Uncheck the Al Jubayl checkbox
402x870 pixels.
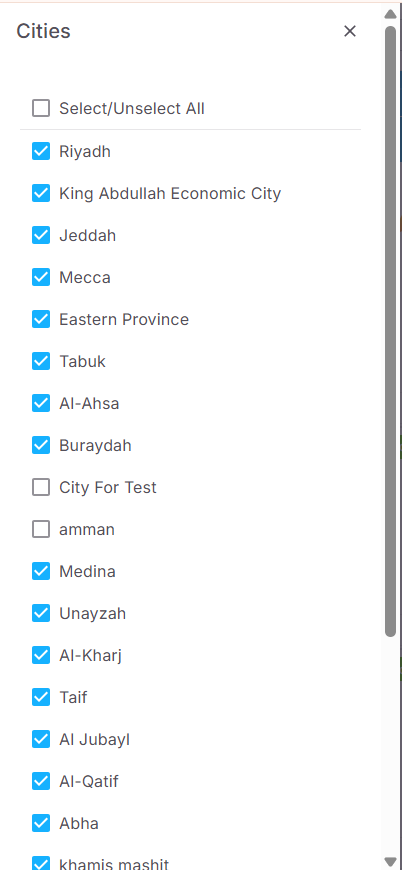41,739
